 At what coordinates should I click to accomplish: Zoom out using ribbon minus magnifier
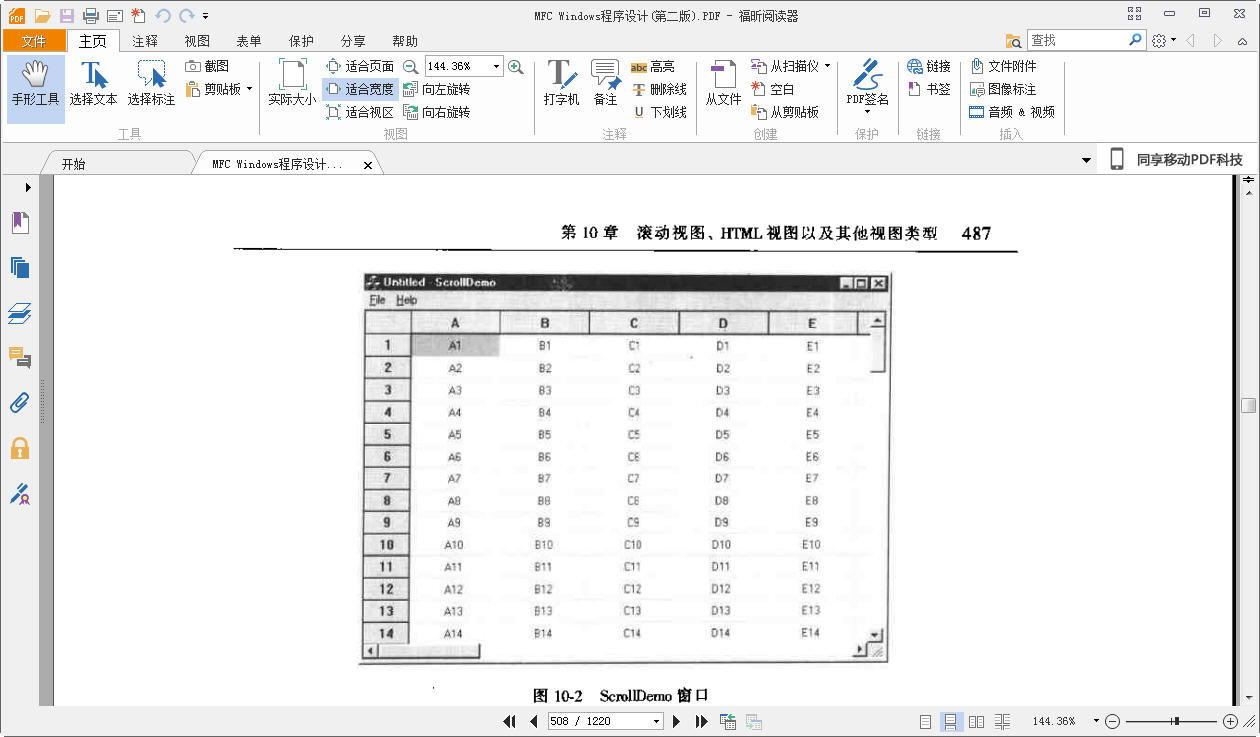(410, 66)
